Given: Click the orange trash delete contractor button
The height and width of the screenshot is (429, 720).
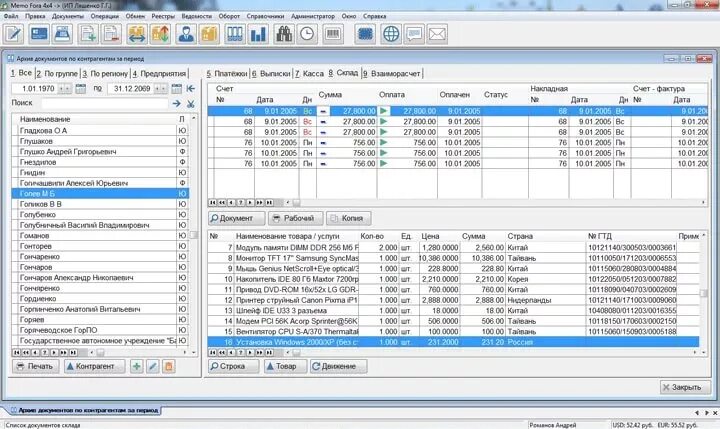Looking at the screenshot, I should 169,367.
